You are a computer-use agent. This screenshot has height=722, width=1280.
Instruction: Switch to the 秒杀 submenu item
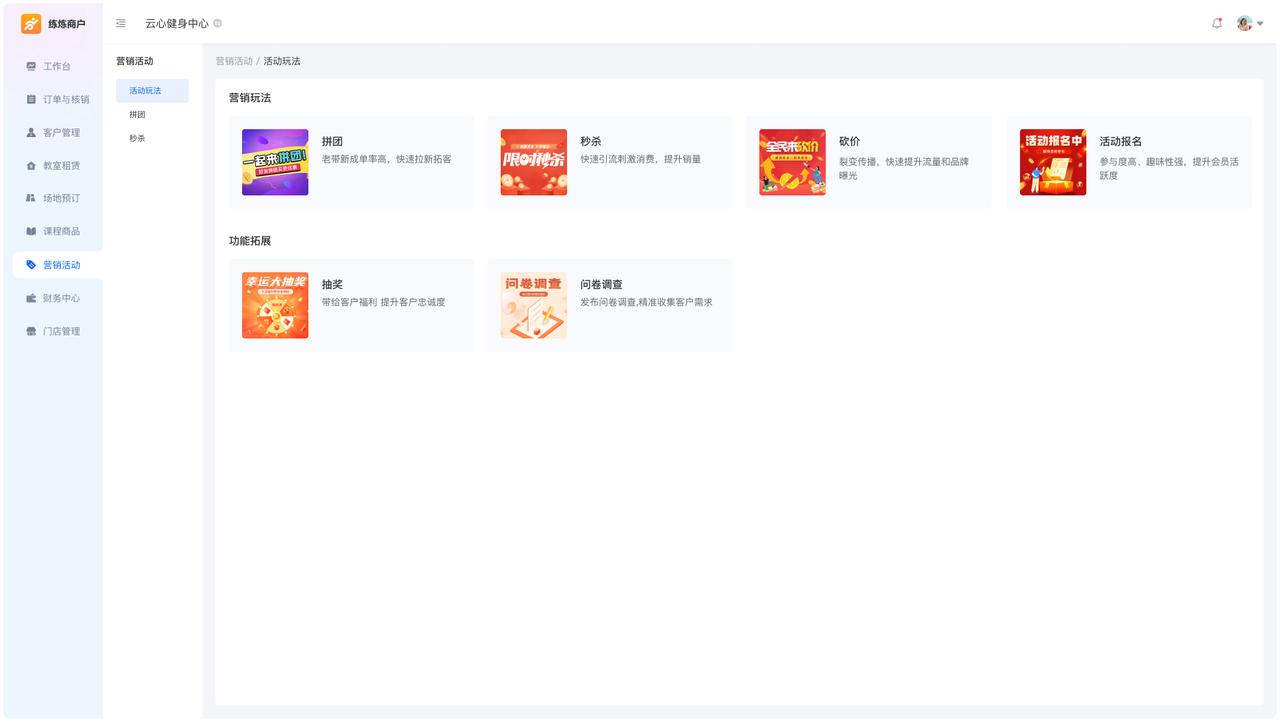click(x=137, y=139)
